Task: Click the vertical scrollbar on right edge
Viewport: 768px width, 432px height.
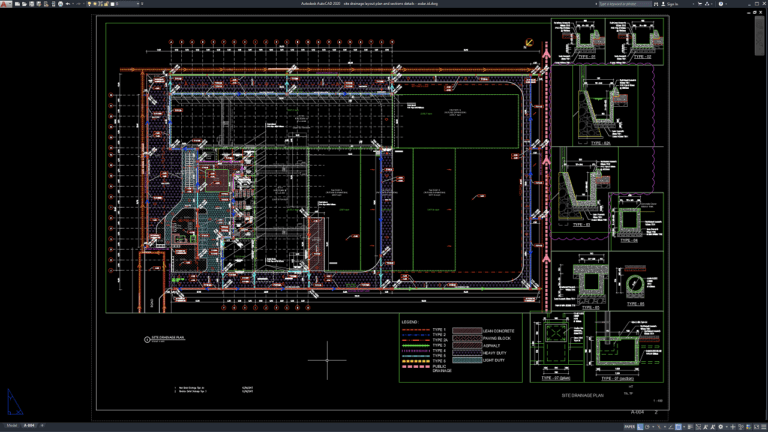Action: click(x=759, y=34)
